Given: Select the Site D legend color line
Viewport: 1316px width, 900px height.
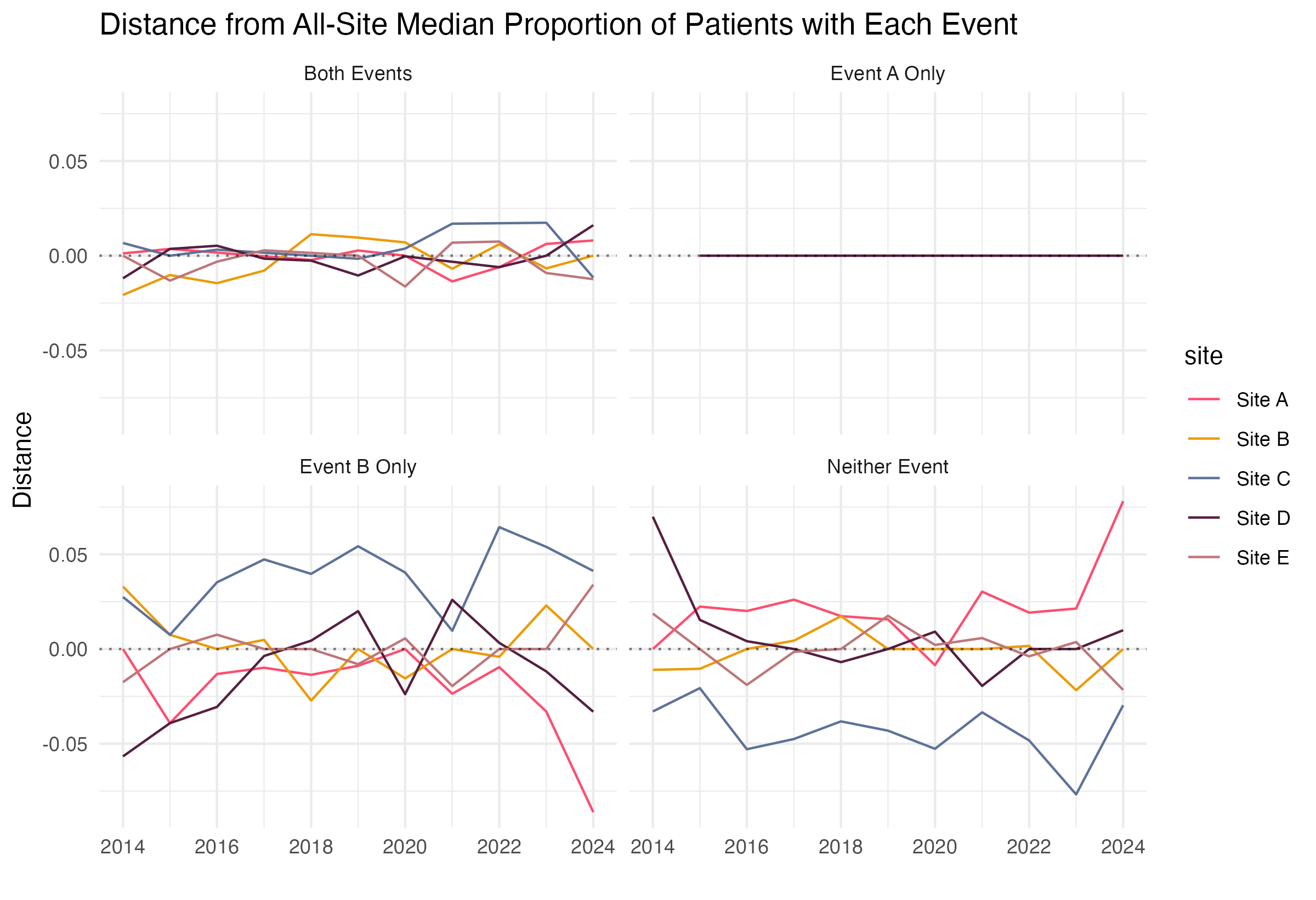Looking at the screenshot, I should tap(1203, 518).
